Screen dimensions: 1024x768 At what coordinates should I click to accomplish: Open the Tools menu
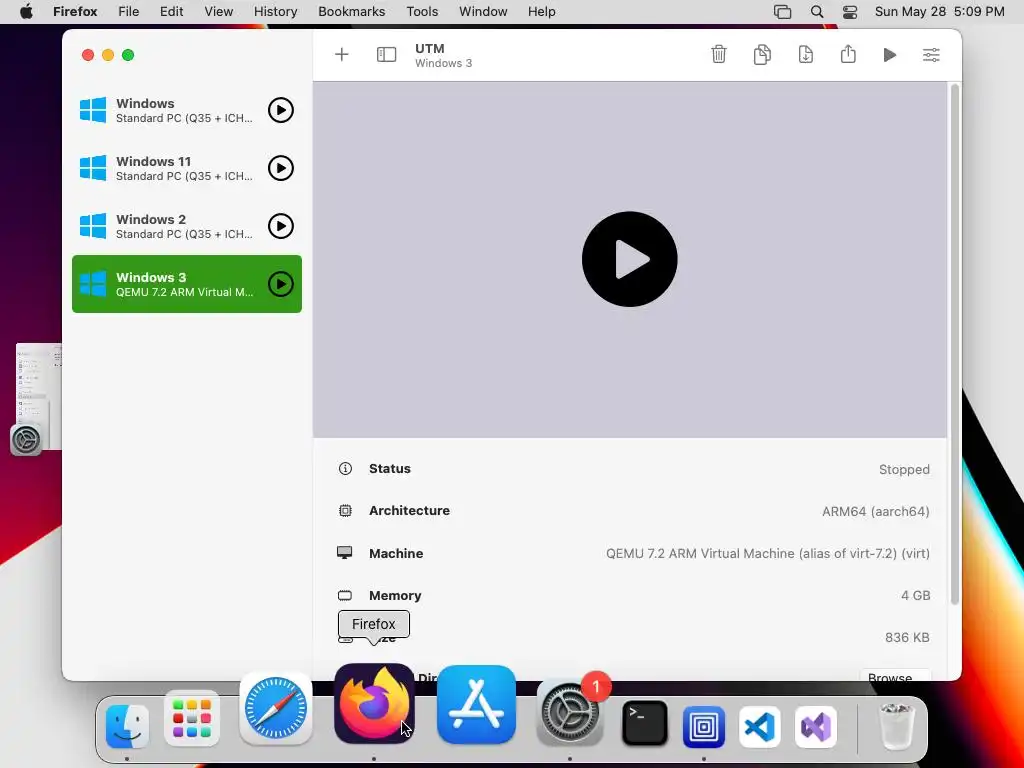(x=422, y=12)
